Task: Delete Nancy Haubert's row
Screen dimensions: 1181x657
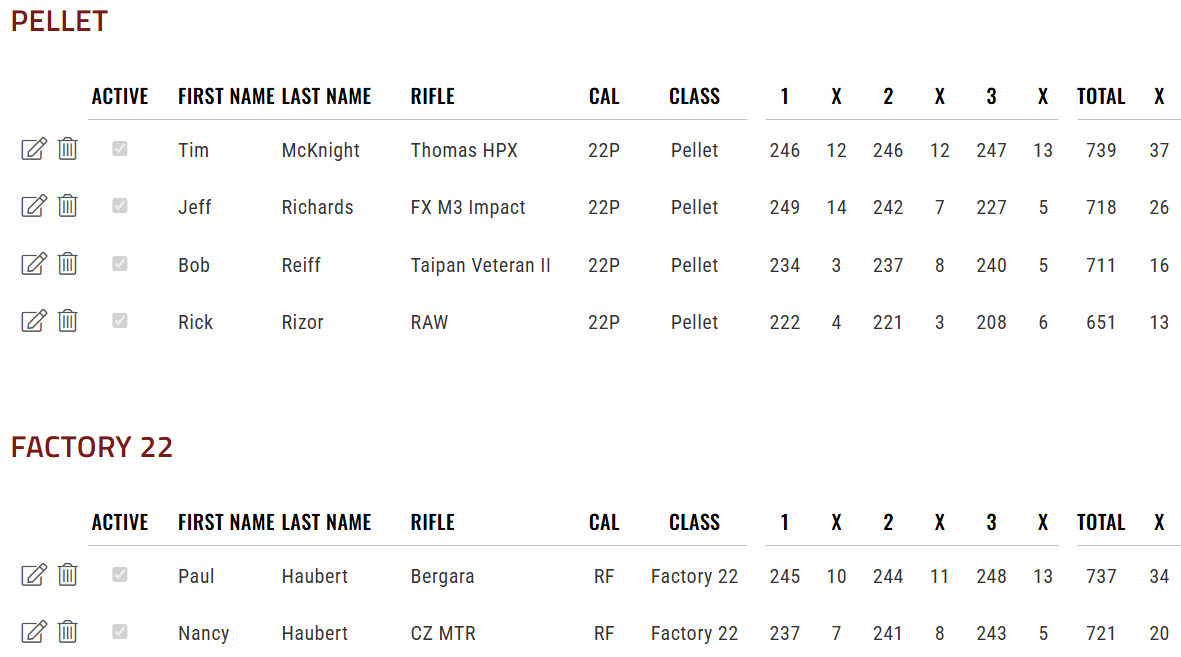Action: 68,632
